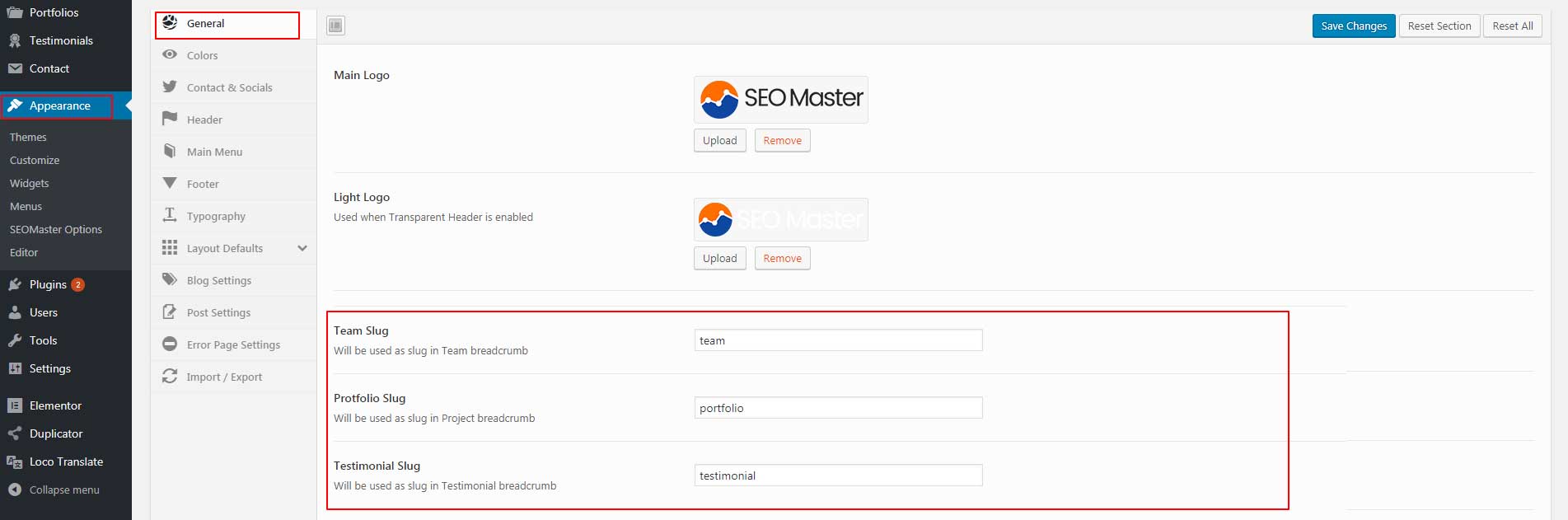Viewport: 1568px width, 520px height.
Task: Upload a new Light Logo
Action: tap(720, 258)
